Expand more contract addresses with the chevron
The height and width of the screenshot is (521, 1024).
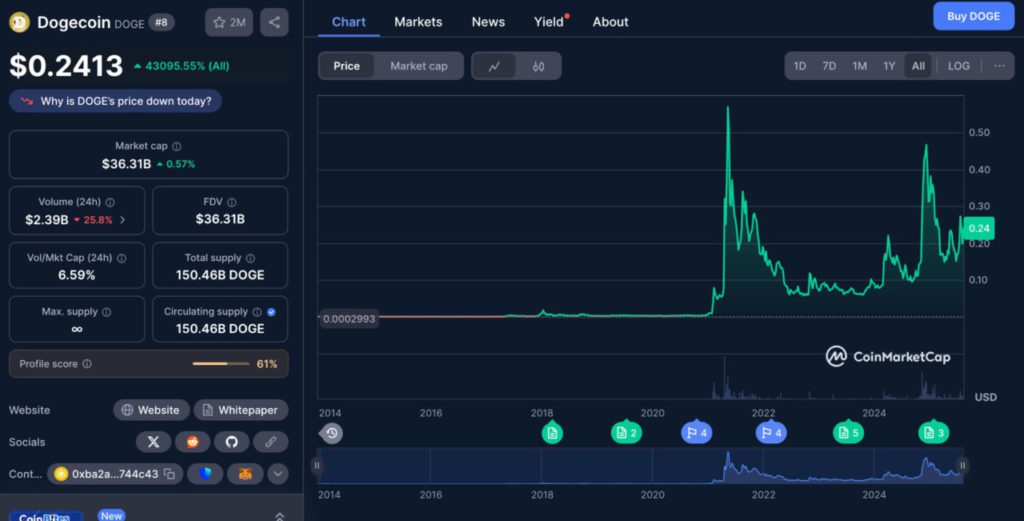click(x=278, y=474)
